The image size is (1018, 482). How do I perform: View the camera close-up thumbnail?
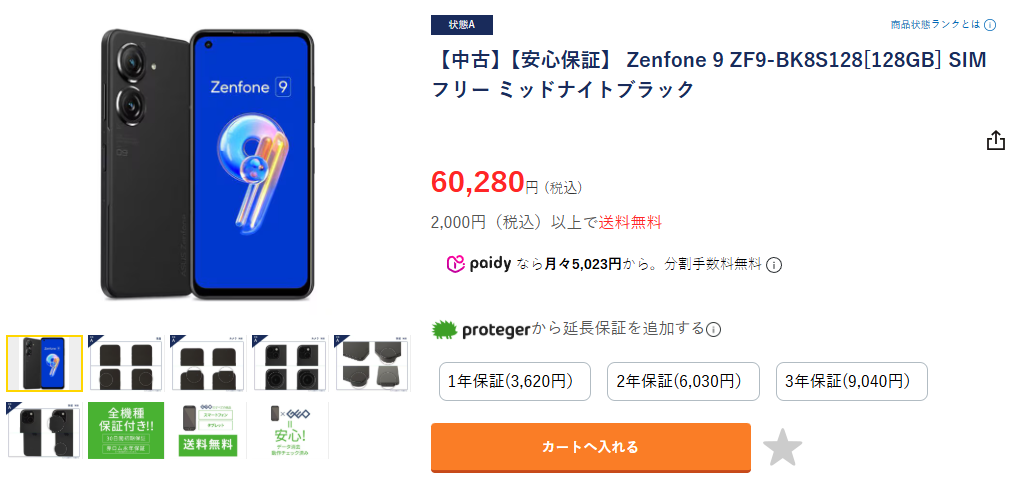(x=290, y=364)
